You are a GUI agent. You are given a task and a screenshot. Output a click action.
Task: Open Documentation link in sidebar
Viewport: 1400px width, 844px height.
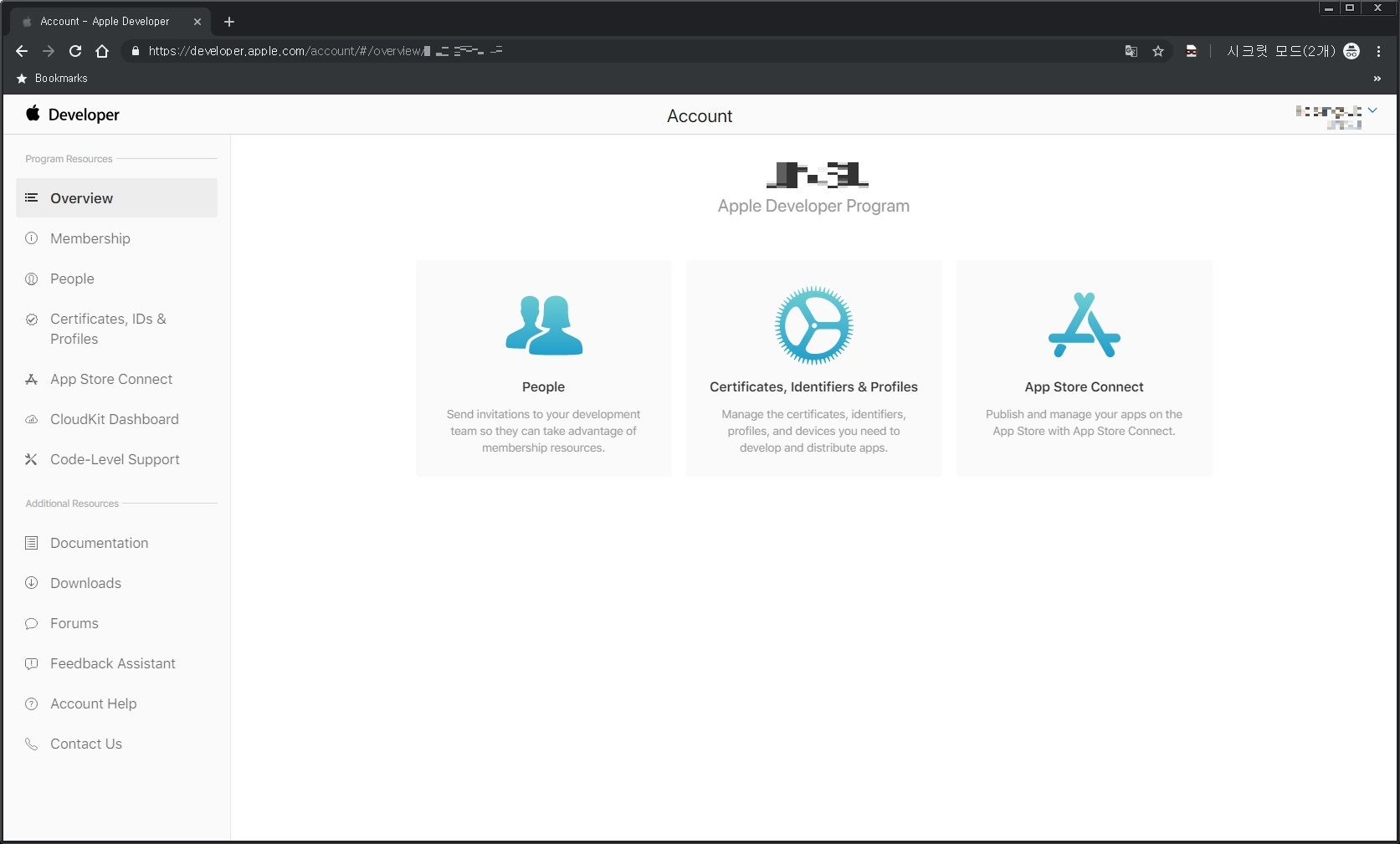tap(116, 543)
